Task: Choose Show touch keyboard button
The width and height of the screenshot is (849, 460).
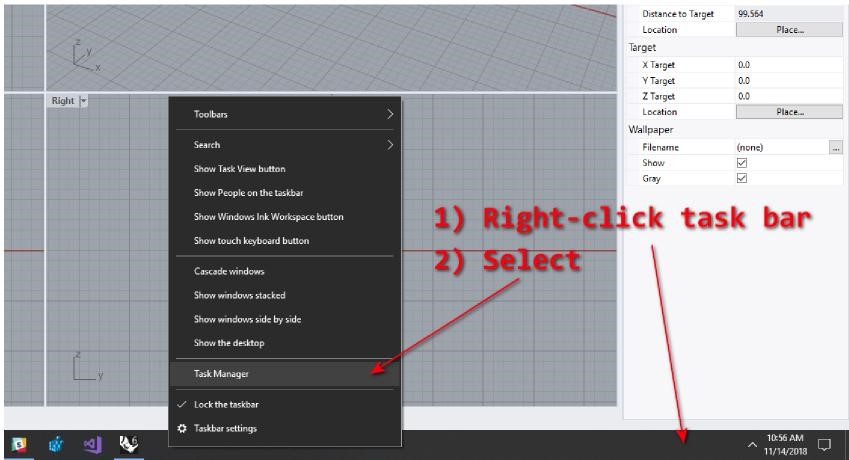Action: point(285,240)
